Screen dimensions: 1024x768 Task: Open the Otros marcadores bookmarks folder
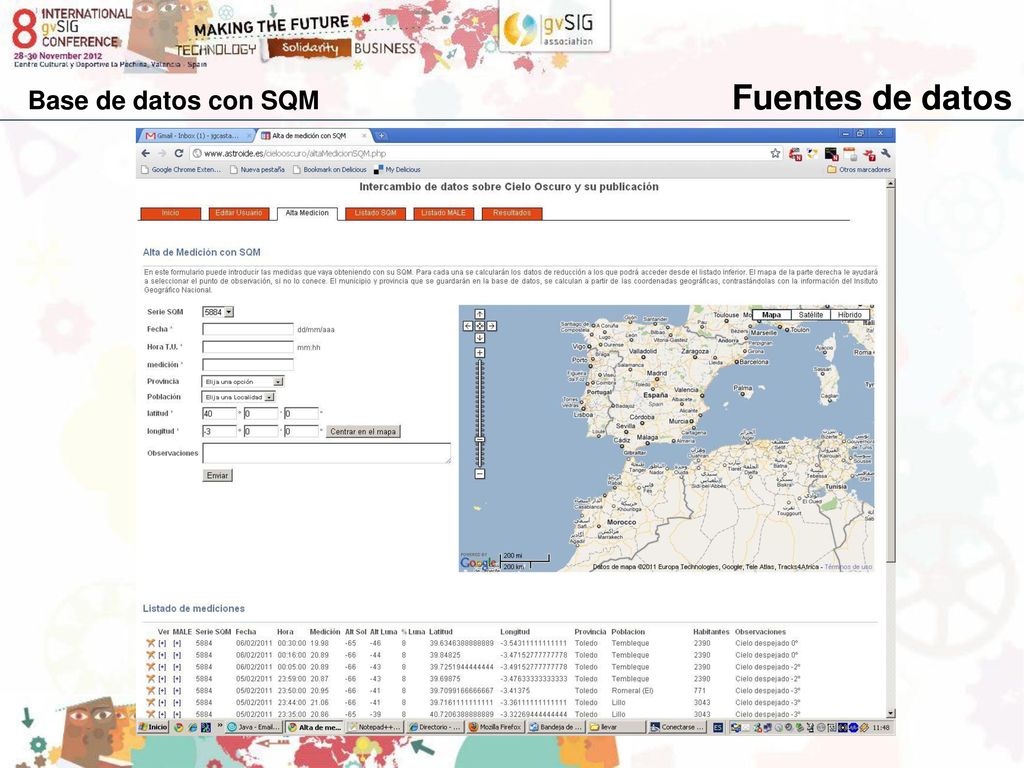858,170
